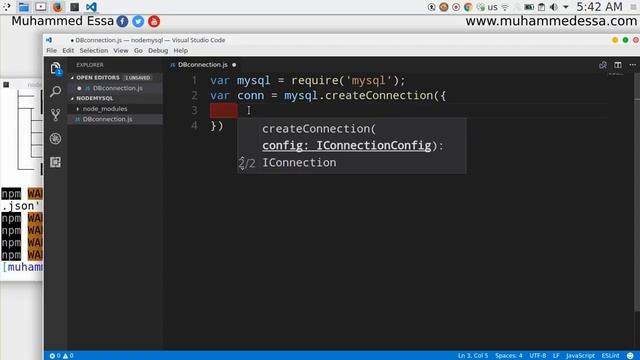Click the Open Changes icon in editor toolbar

(603, 65)
